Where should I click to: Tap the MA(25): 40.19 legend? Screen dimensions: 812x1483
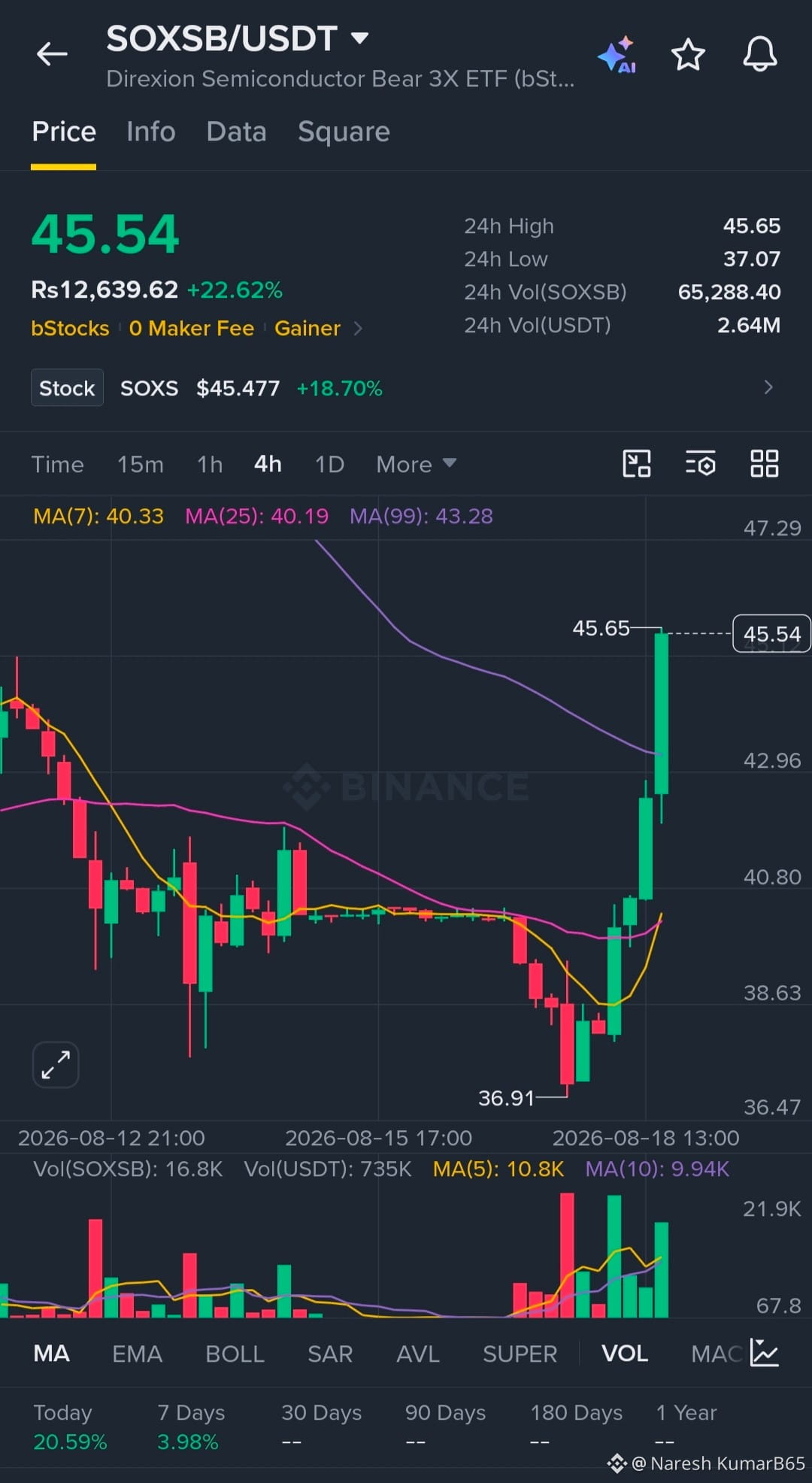256,516
